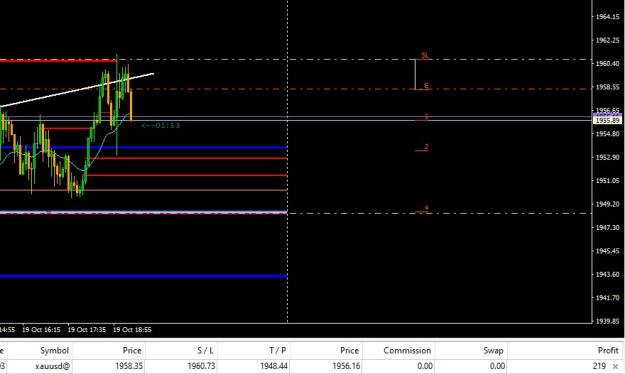Select the SL level marker on chart

pos(425,55)
